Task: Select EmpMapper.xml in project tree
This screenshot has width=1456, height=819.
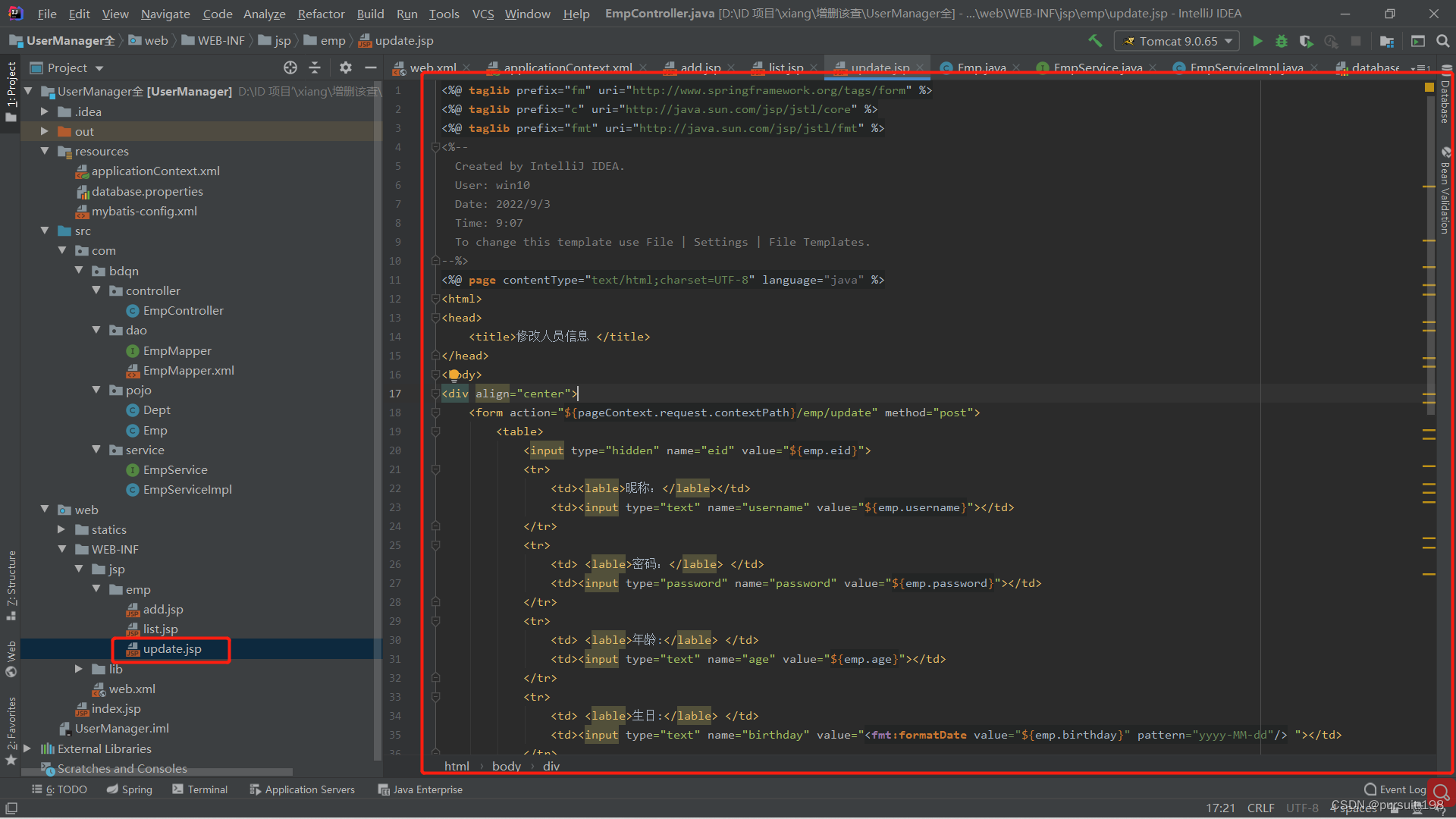Action: 188,370
